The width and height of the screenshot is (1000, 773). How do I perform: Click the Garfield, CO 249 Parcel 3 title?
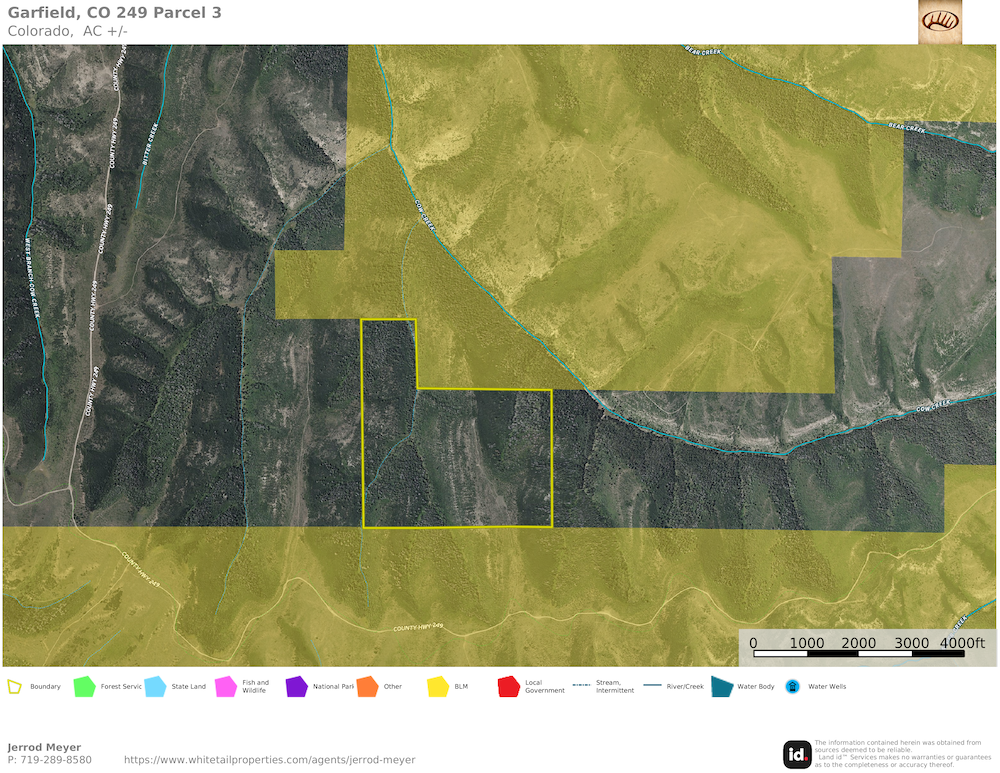pyautogui.click(x=115, y=13)
